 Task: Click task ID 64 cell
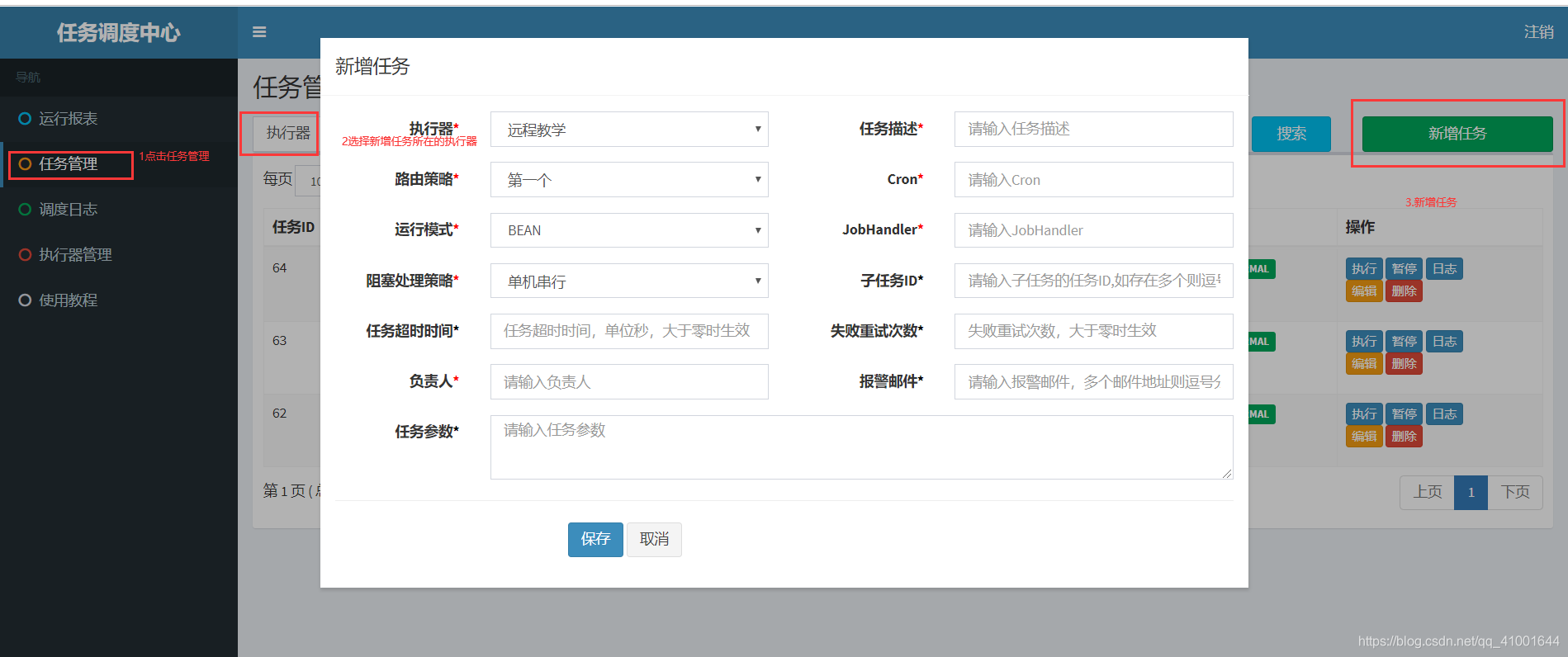pos(280,268)
